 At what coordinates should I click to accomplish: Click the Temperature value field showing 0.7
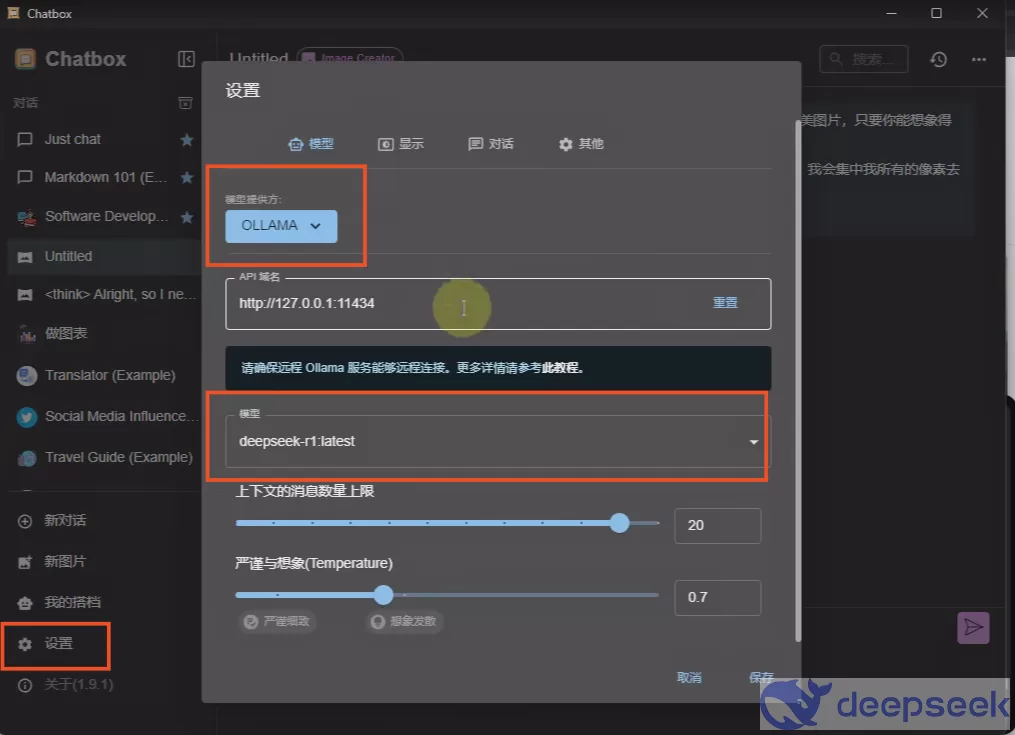[717, 597]
